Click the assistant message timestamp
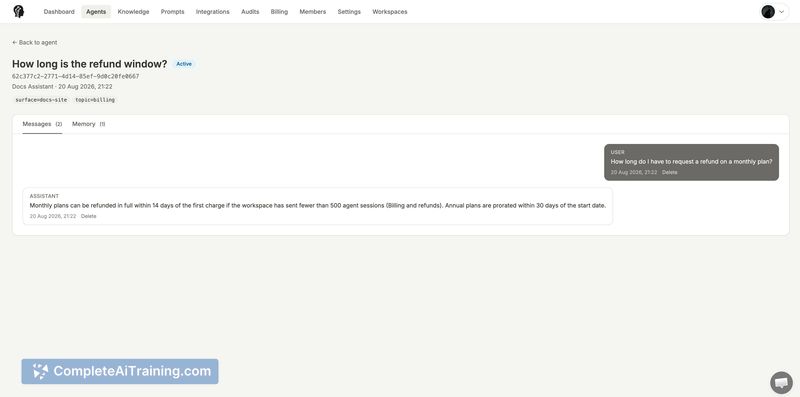Viewport: 800px width, 397px height. pos(53,216)
